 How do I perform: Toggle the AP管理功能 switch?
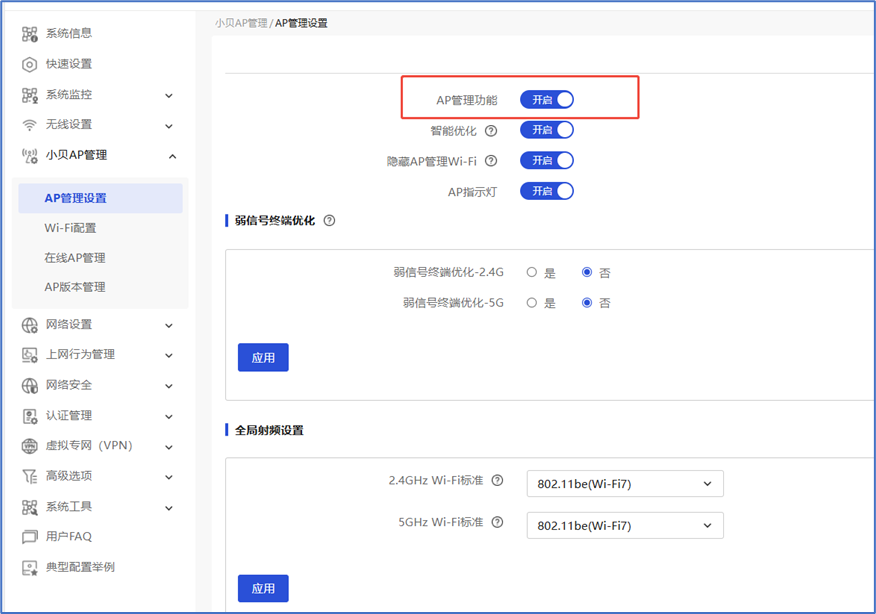(x=546, y=100)
